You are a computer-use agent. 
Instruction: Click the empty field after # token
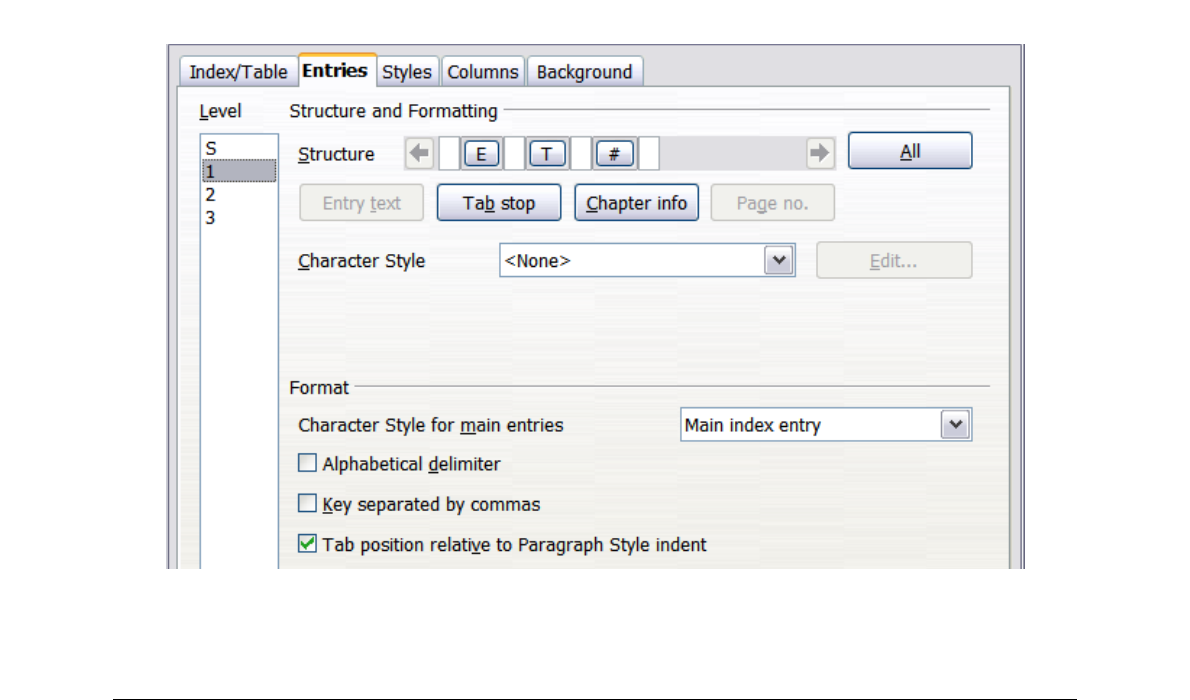(648, 154)
